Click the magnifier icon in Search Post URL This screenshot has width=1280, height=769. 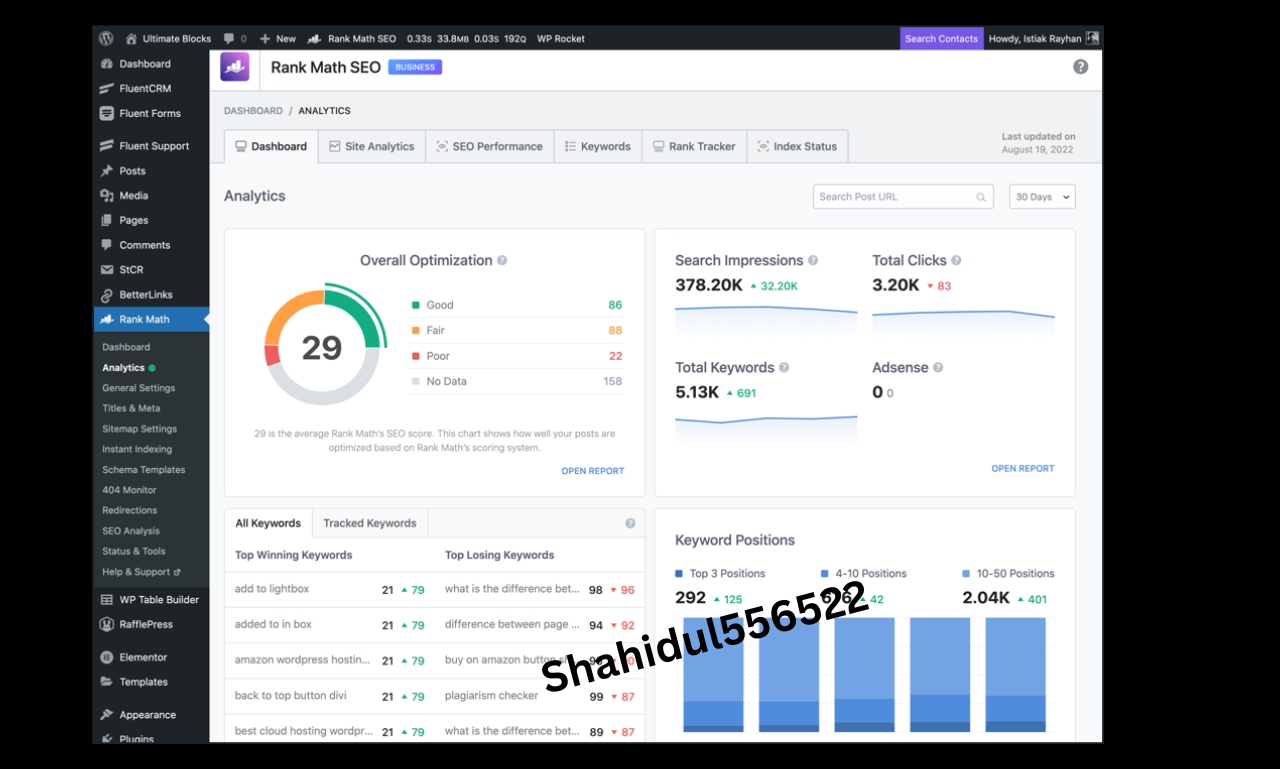[980, 196]
